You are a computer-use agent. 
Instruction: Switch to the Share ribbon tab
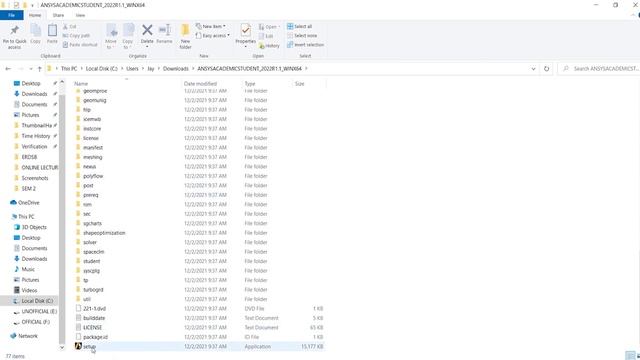pyautogui.click(x=58, y=15)
